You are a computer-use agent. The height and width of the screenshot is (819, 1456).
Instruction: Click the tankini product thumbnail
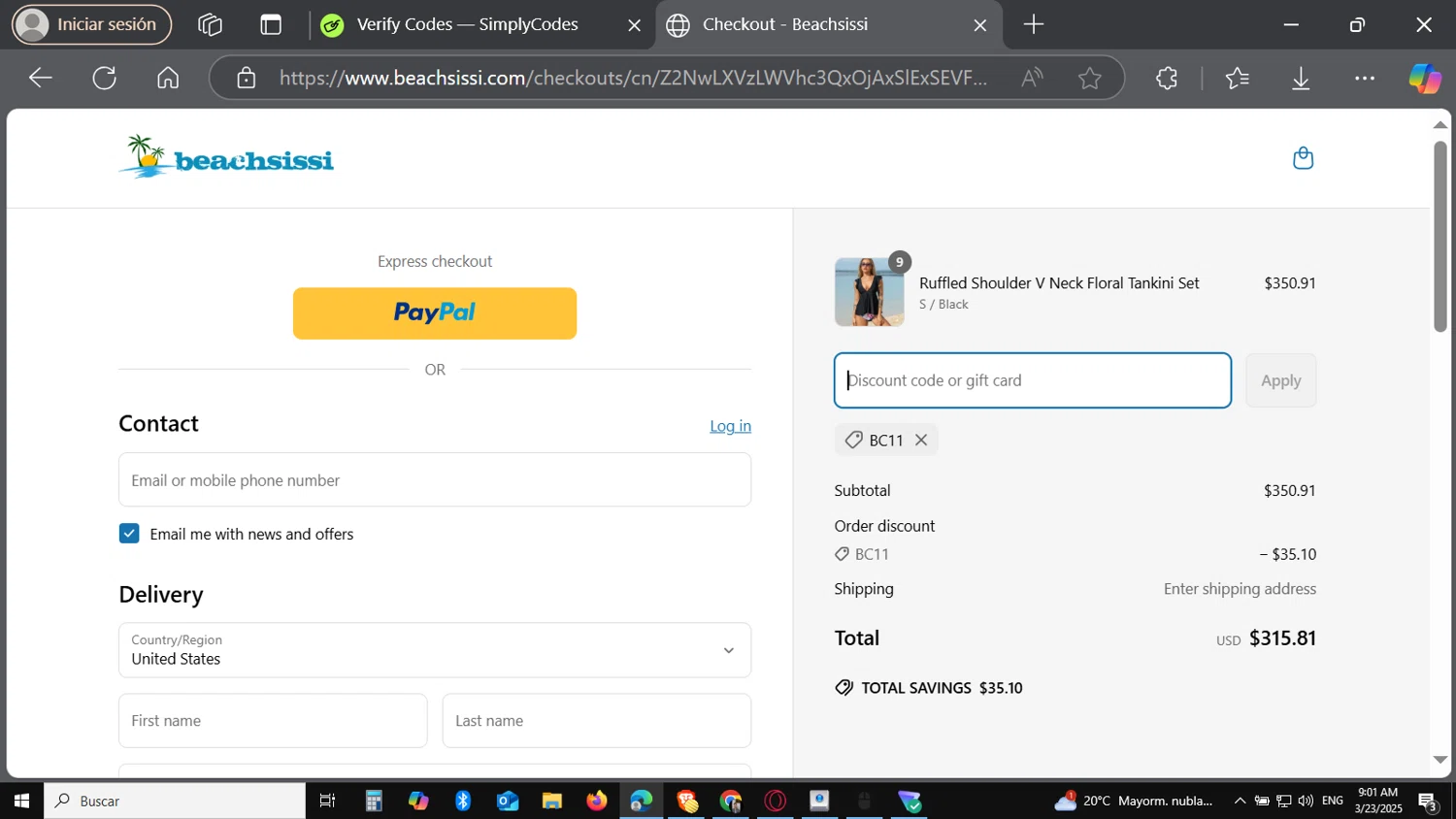click(x=869, y=291)
